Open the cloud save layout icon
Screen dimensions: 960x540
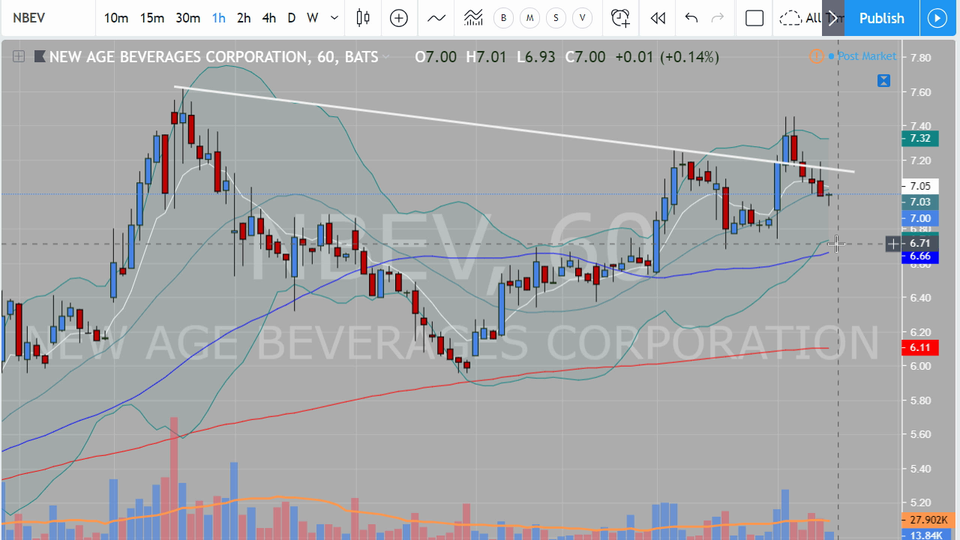(790, 18)
